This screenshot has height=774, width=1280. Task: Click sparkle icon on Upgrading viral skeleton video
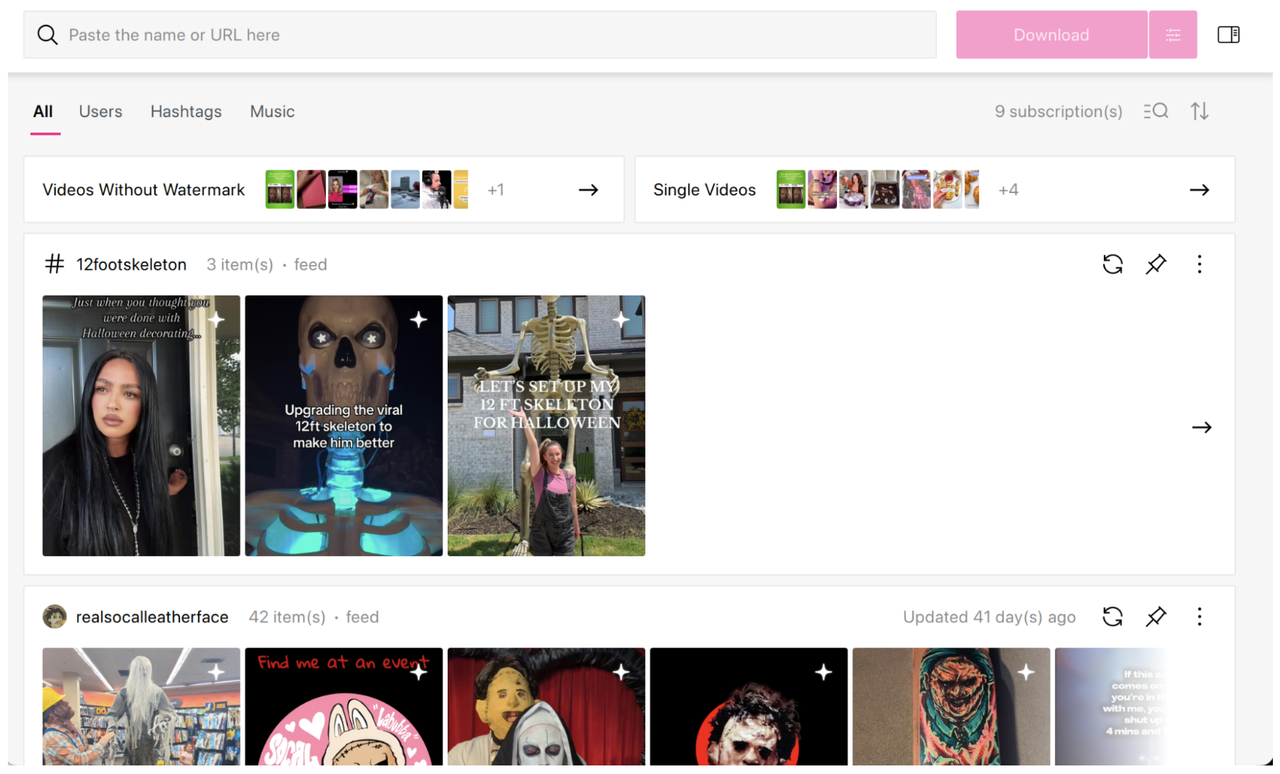[x=419, y=320]
